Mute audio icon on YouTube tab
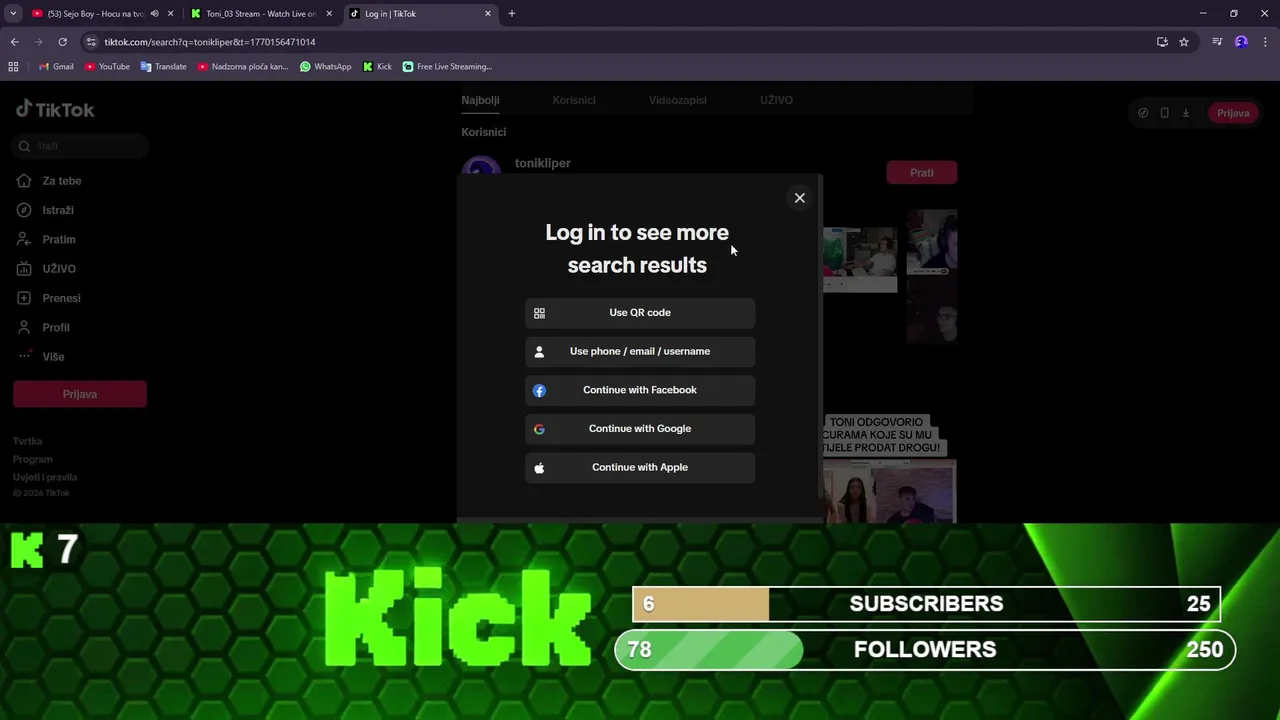 coord(154,14)
